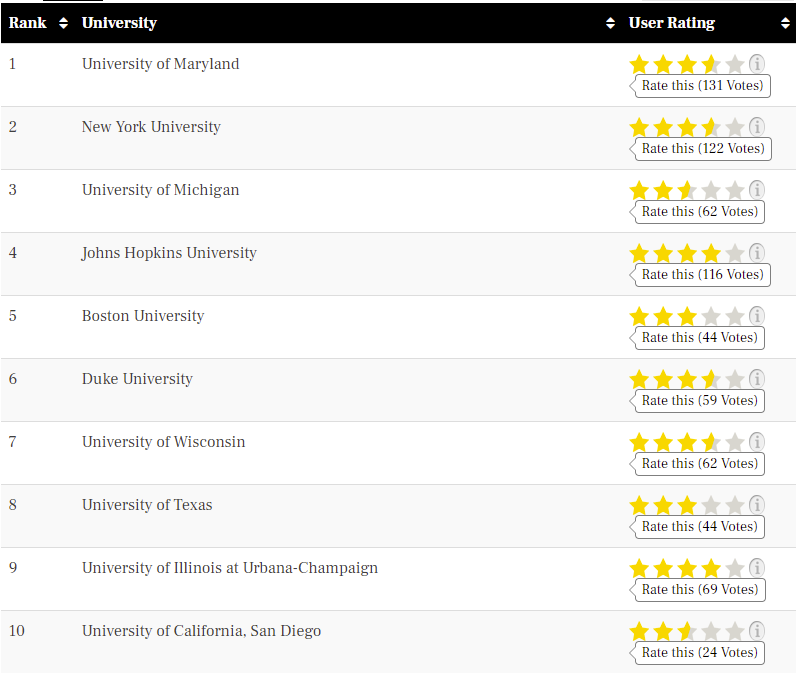
Task: Click Rate this (131 Votes) for Maryland
Action: point(702,86)
